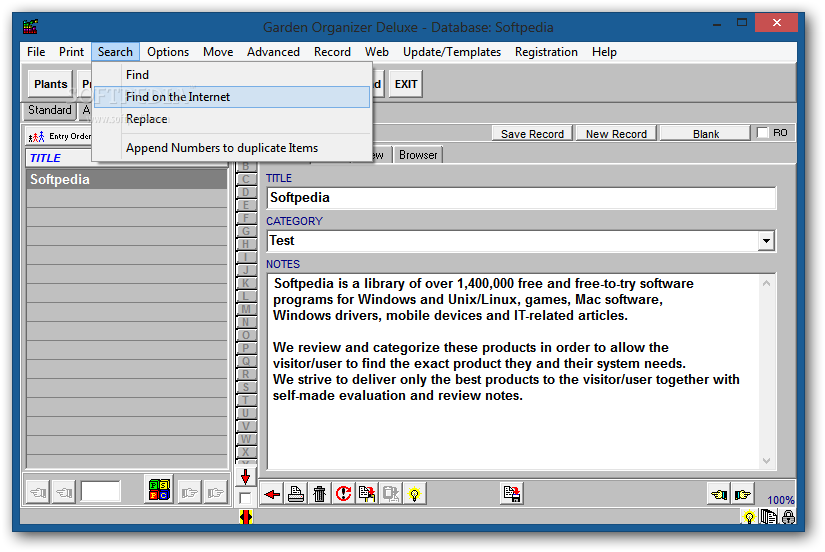
Task: Switch to the Browser tab
Action: point(418,155)
